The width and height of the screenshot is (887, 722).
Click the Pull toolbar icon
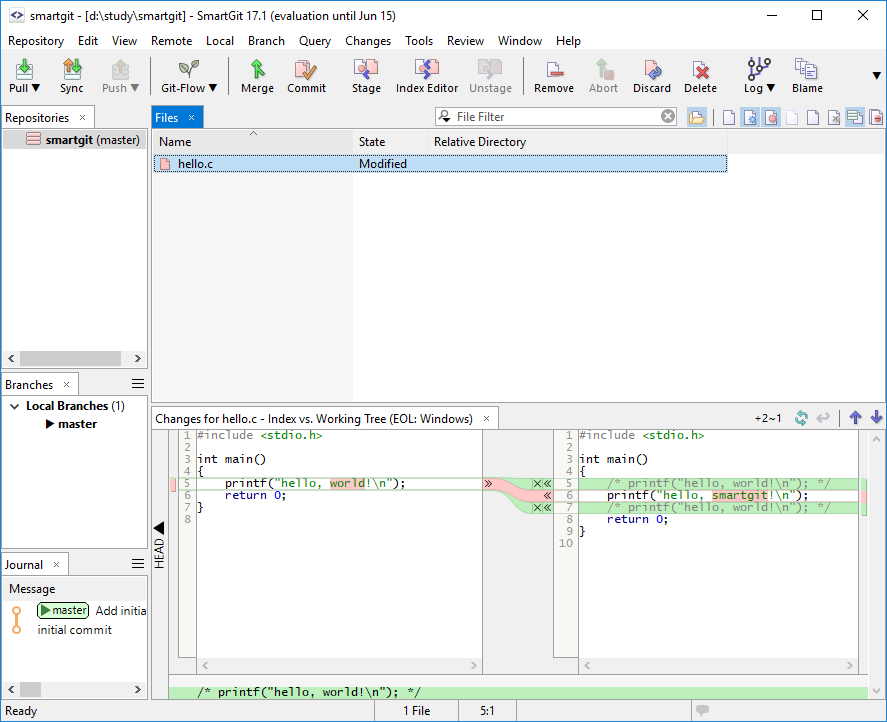24,69
